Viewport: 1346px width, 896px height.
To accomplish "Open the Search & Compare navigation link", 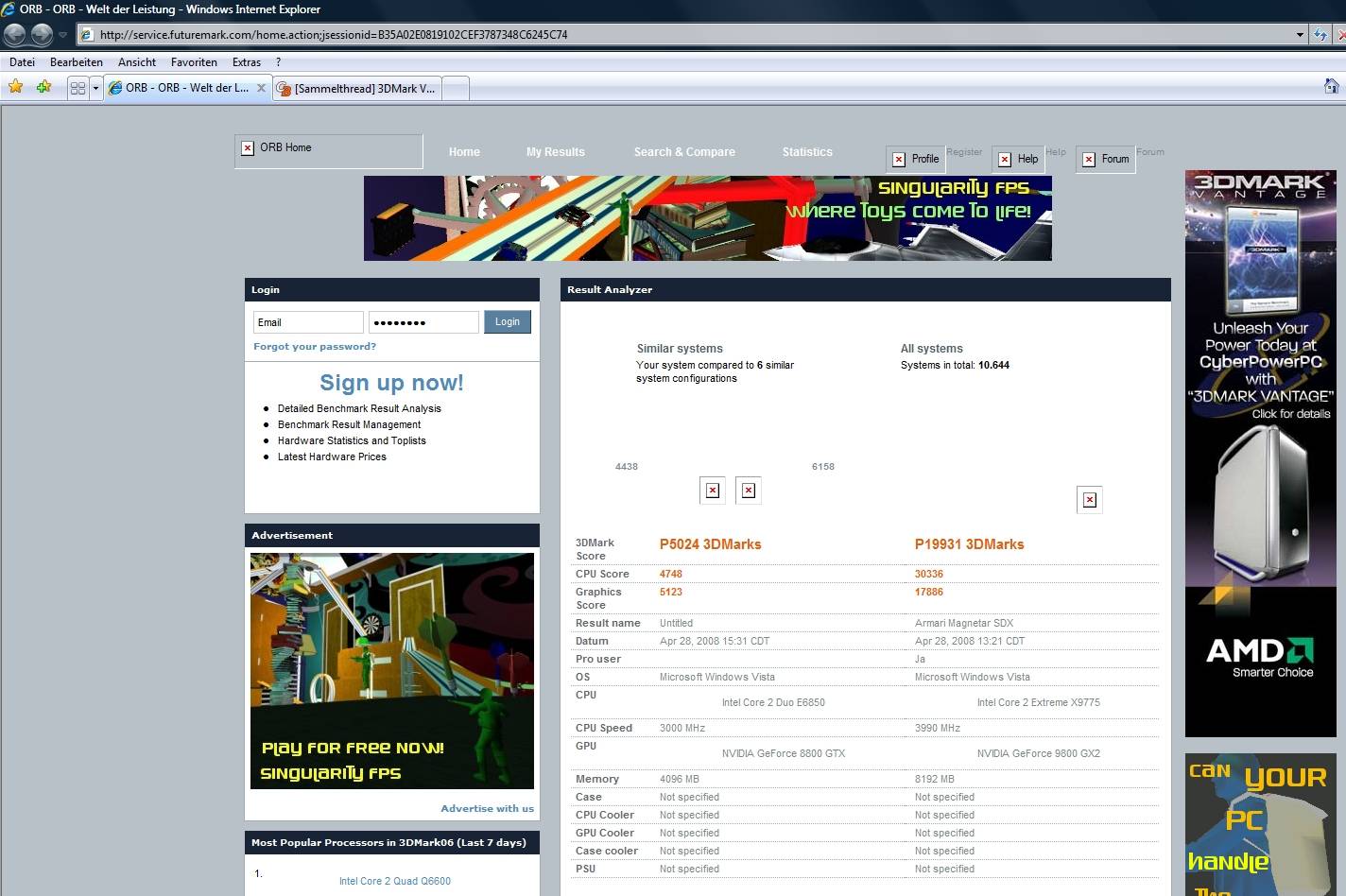I will coord(684,152).
